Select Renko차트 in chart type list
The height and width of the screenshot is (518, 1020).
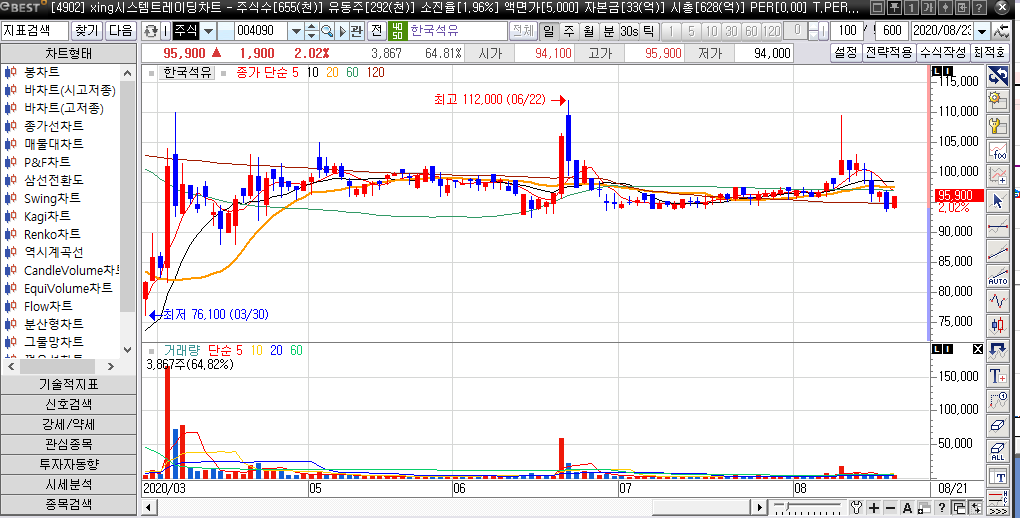point(52,234)
